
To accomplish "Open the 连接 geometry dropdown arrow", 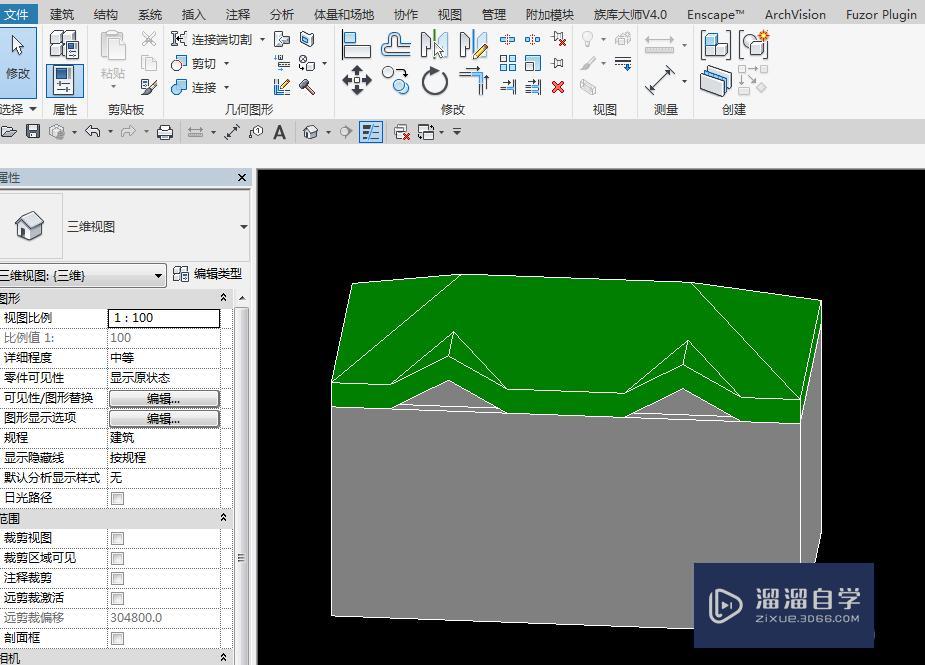I will click(x=227, y=87).
